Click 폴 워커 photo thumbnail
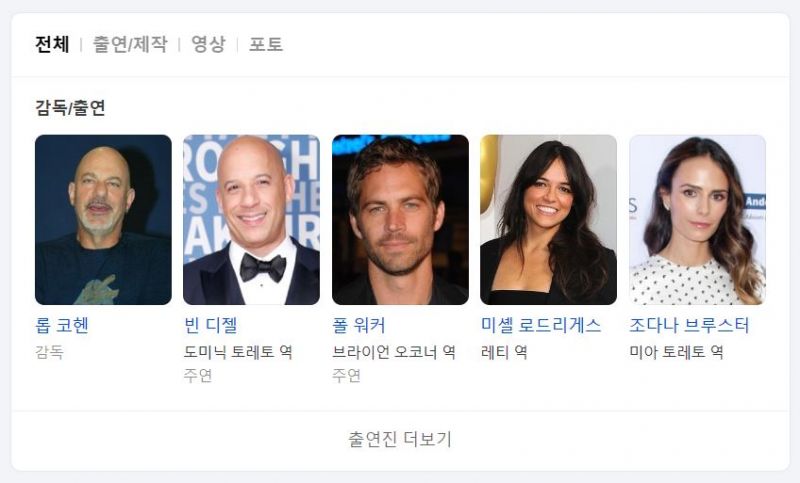The image size is (800, 483). click(x=400, y=220)
